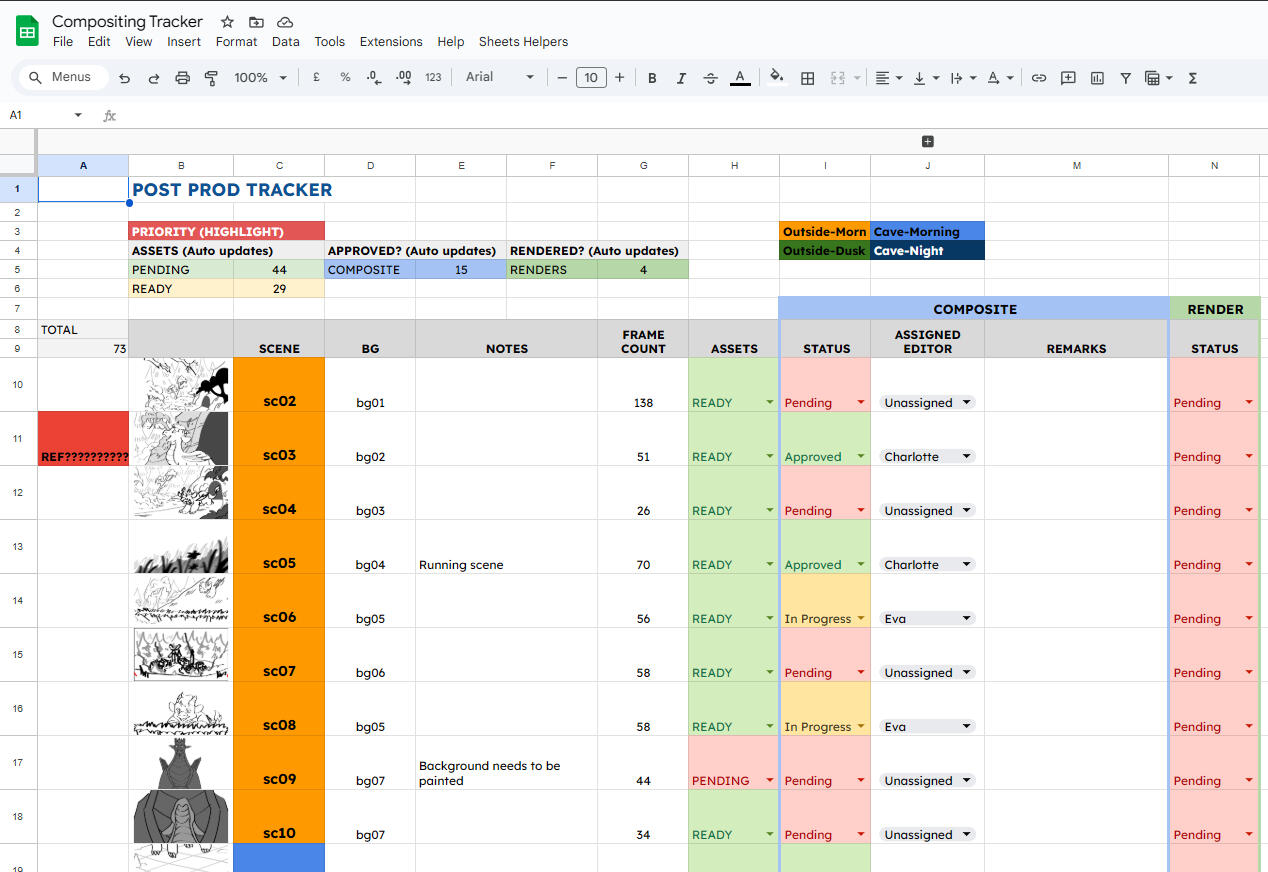The height and width of the screenshot is (872, 1268).
Task: Star the Compositing Tracker document
Action: (228, 22)
